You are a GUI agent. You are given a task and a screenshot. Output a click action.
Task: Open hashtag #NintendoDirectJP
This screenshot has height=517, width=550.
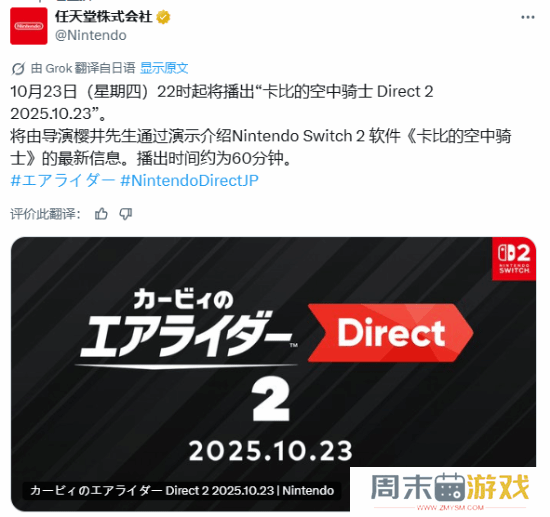(189, 181)
